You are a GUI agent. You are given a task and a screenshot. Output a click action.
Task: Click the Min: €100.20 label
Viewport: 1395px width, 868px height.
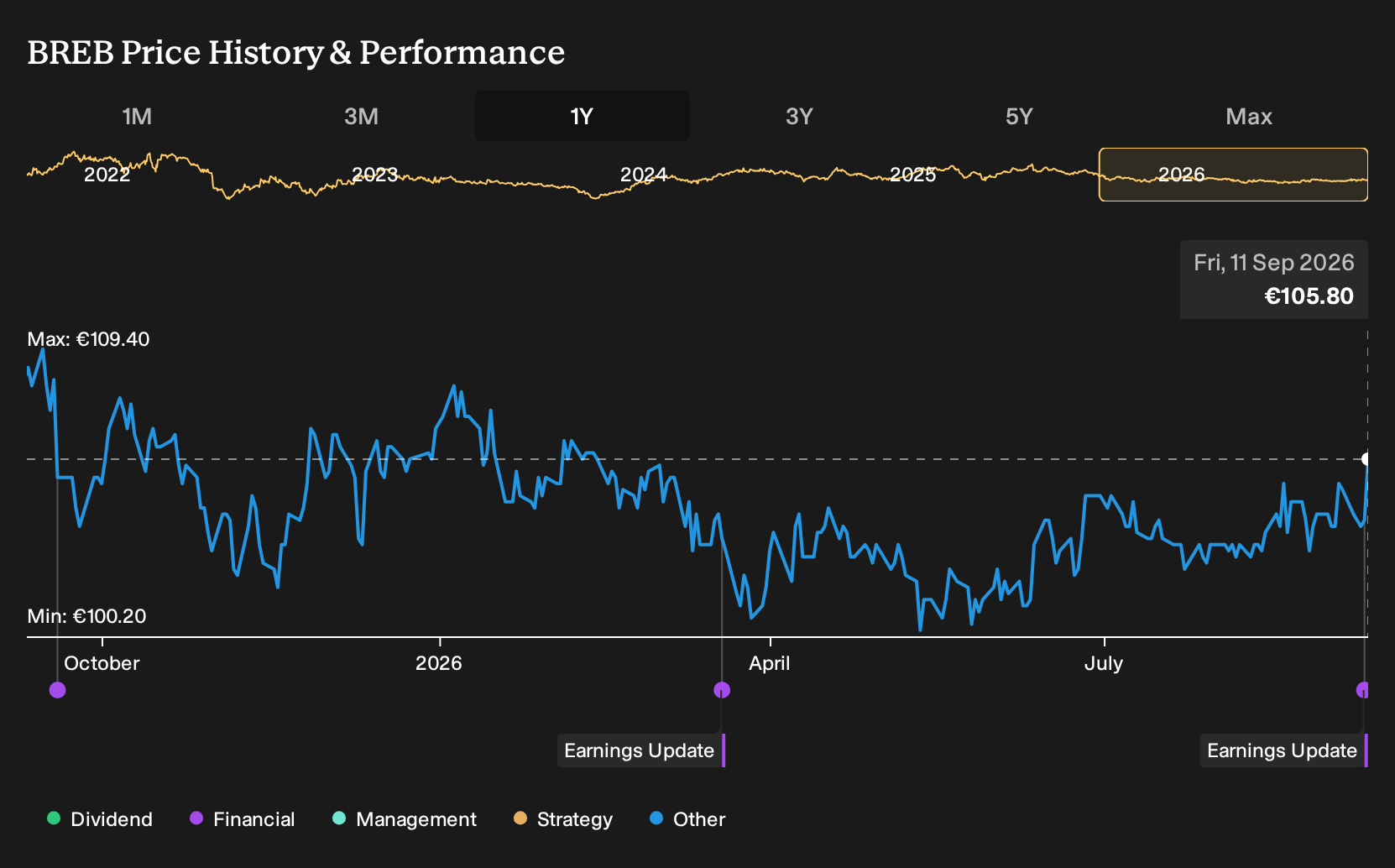point(86,616)
